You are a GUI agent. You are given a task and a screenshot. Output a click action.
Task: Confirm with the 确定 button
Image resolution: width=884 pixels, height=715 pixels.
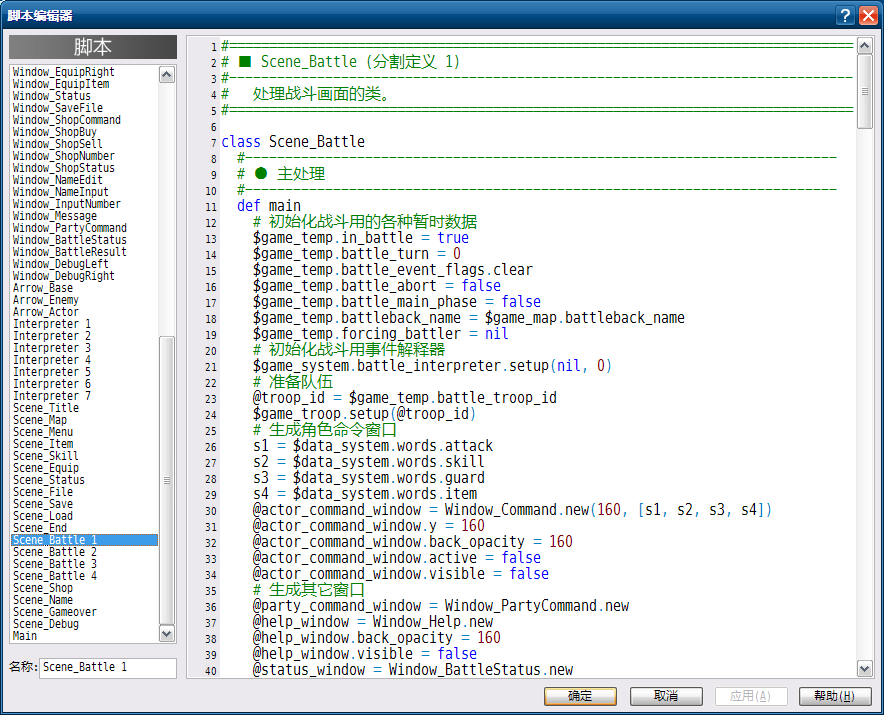580,696
